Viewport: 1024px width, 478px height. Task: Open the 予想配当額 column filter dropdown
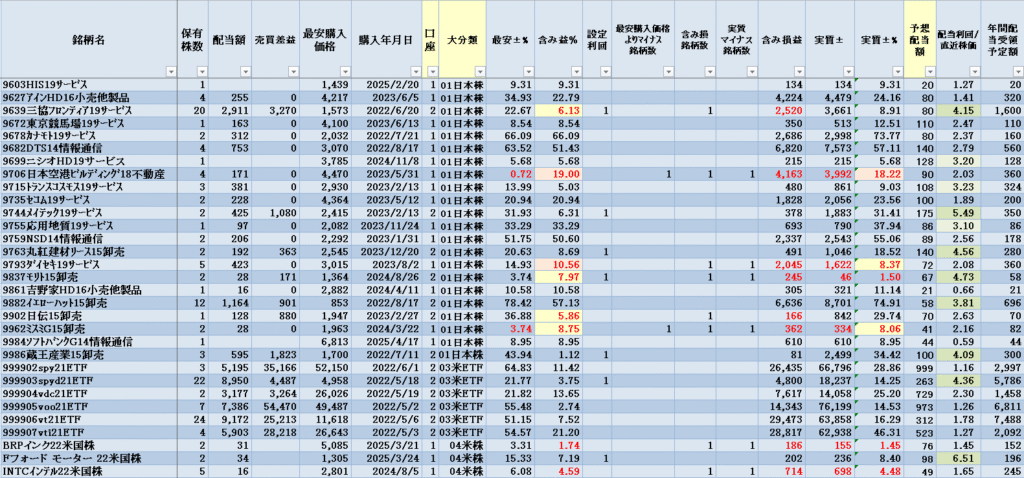pyautogui.click(x=928, y=72)
